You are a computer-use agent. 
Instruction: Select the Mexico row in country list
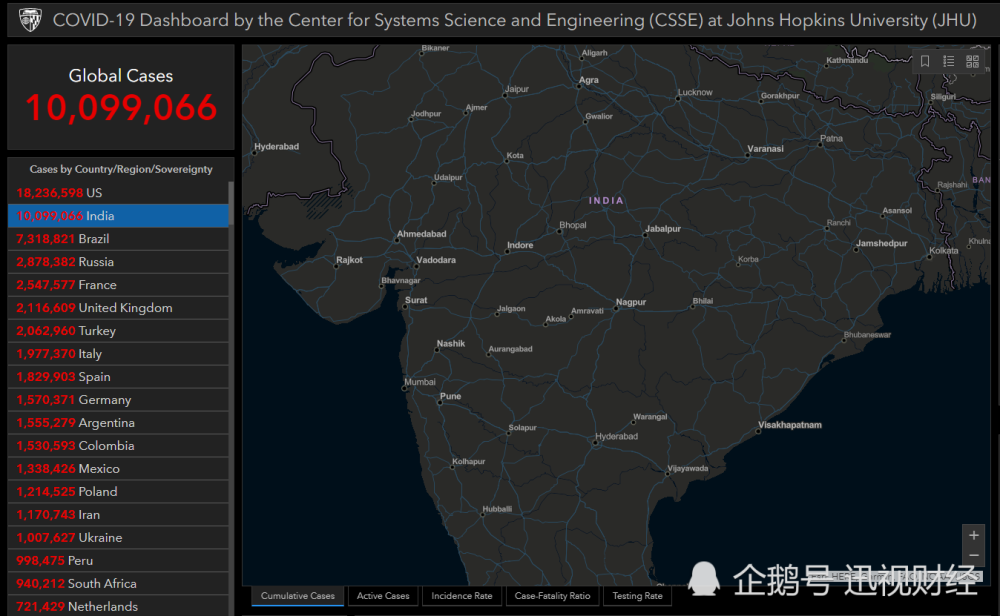(118, 468)
